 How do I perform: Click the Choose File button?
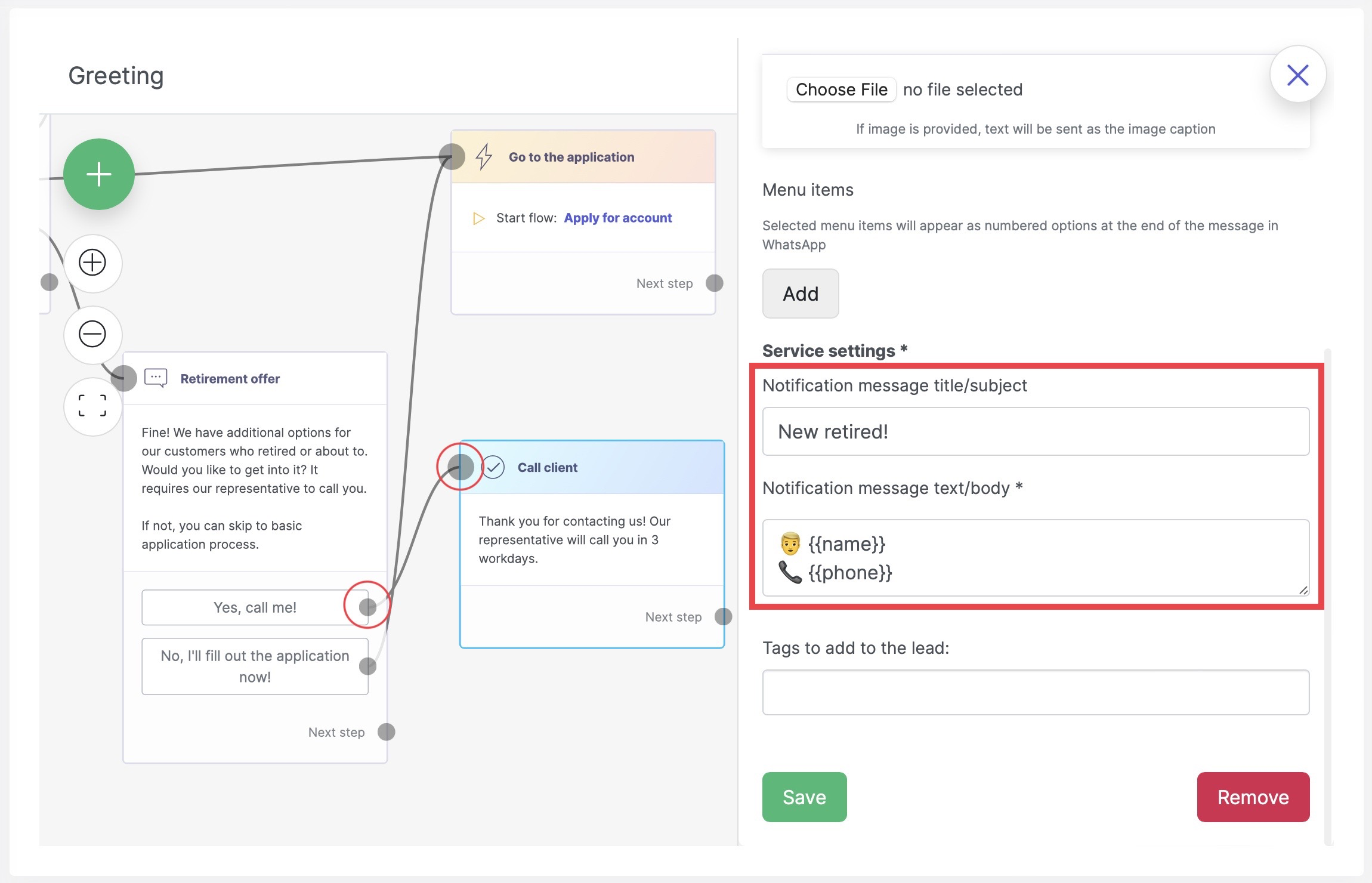(x=841, y=89)
